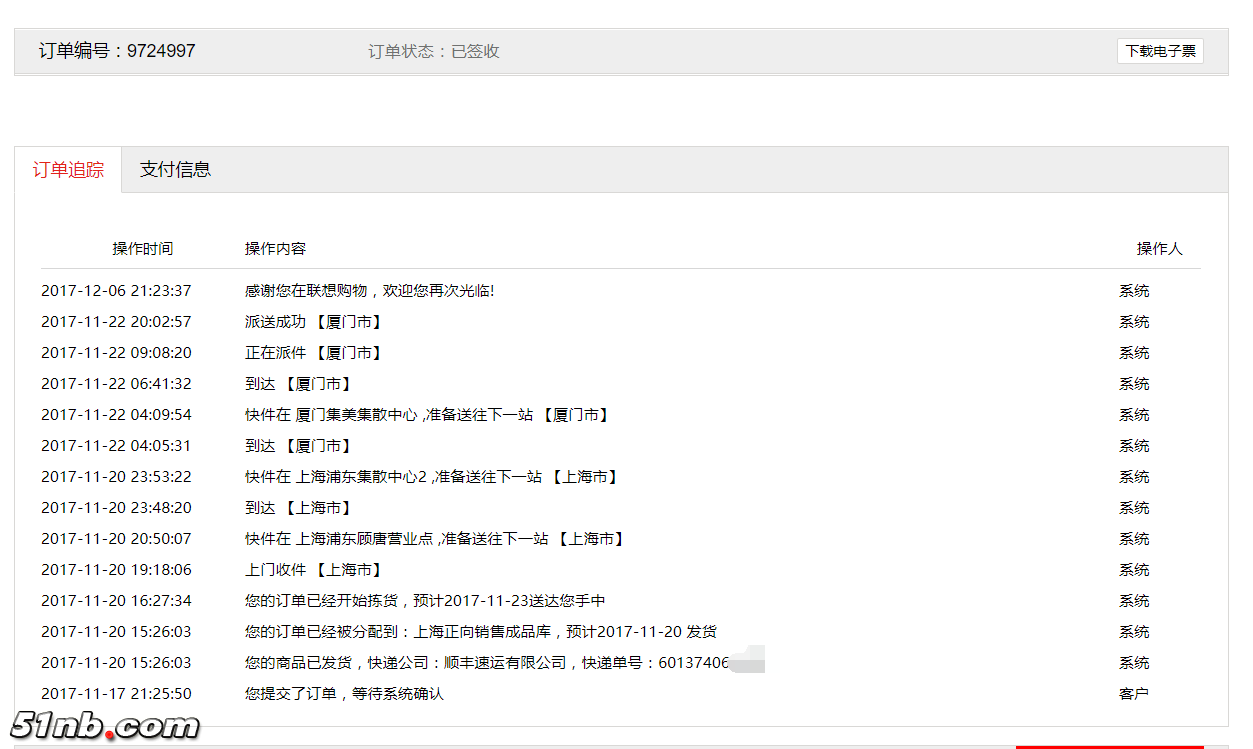Switch to the 订单追踪 tab

tap(68, 170)
